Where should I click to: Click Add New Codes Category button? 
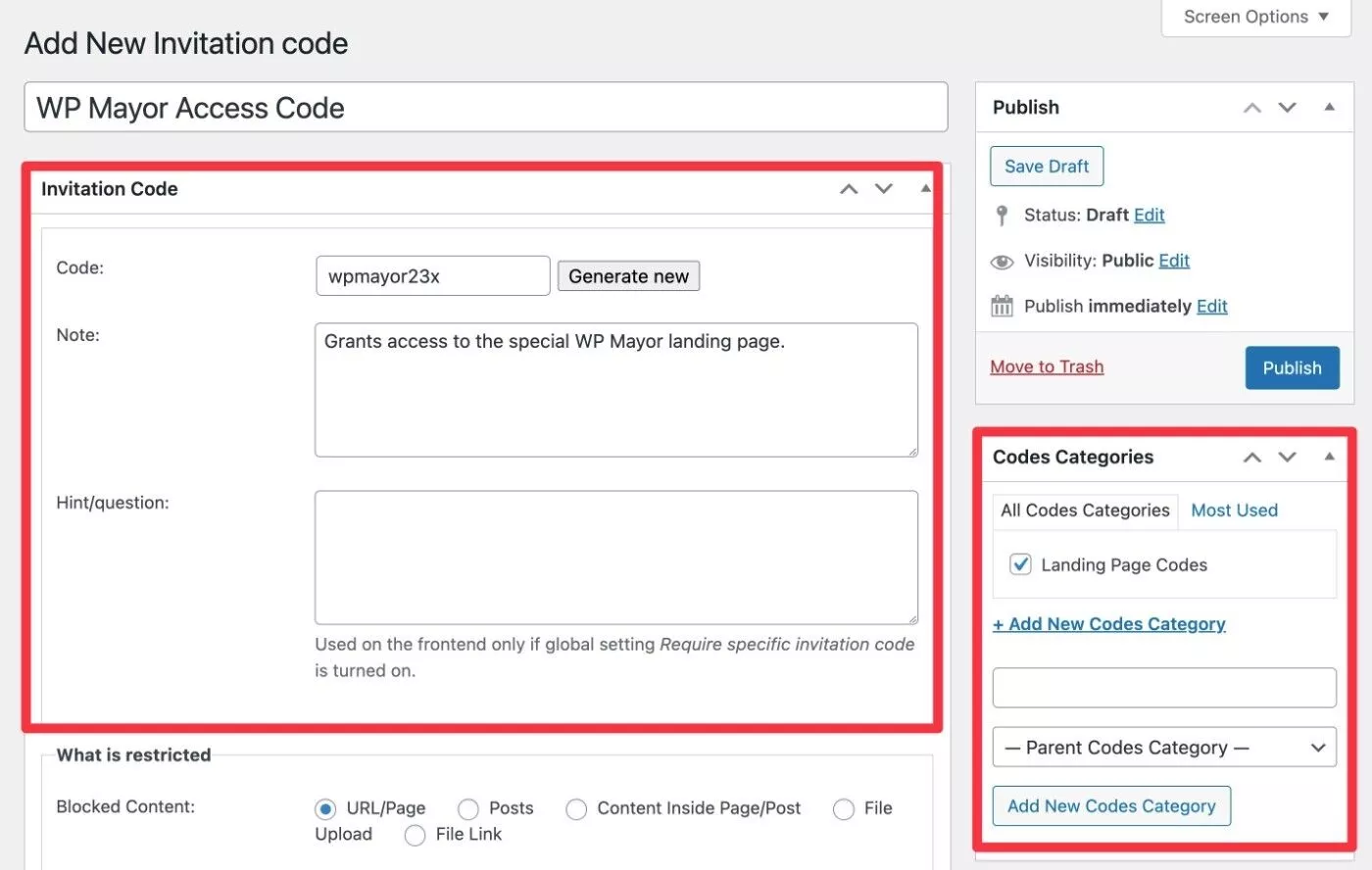pyautogui.click(x=1111, y=806)
